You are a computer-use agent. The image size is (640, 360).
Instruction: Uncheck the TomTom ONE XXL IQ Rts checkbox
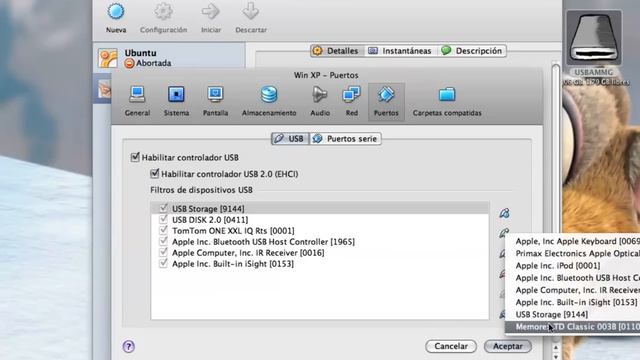(164, 230)
